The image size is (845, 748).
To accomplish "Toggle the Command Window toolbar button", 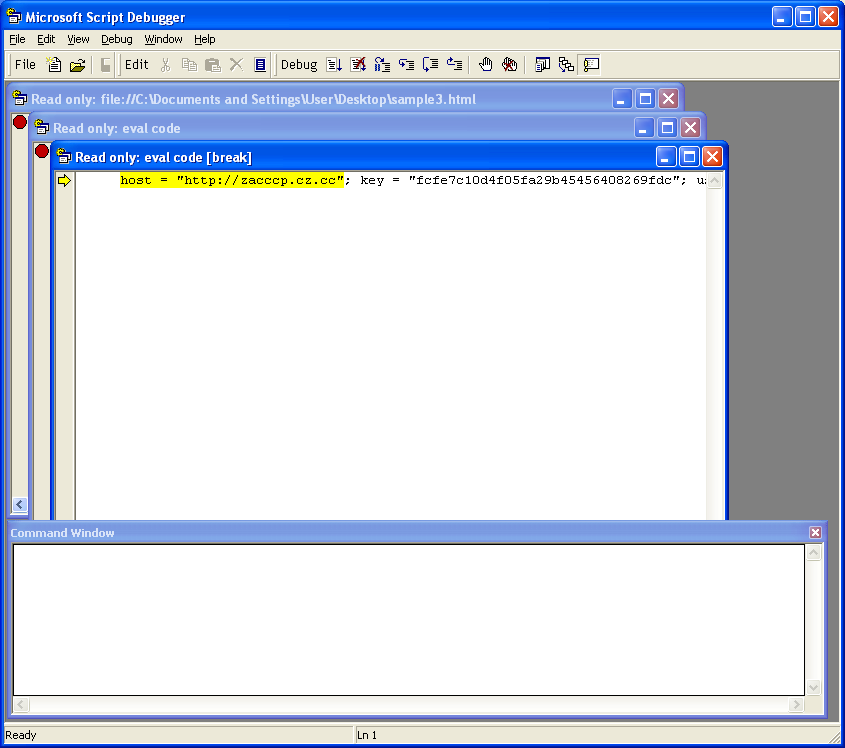I will (x=591, y=65).
